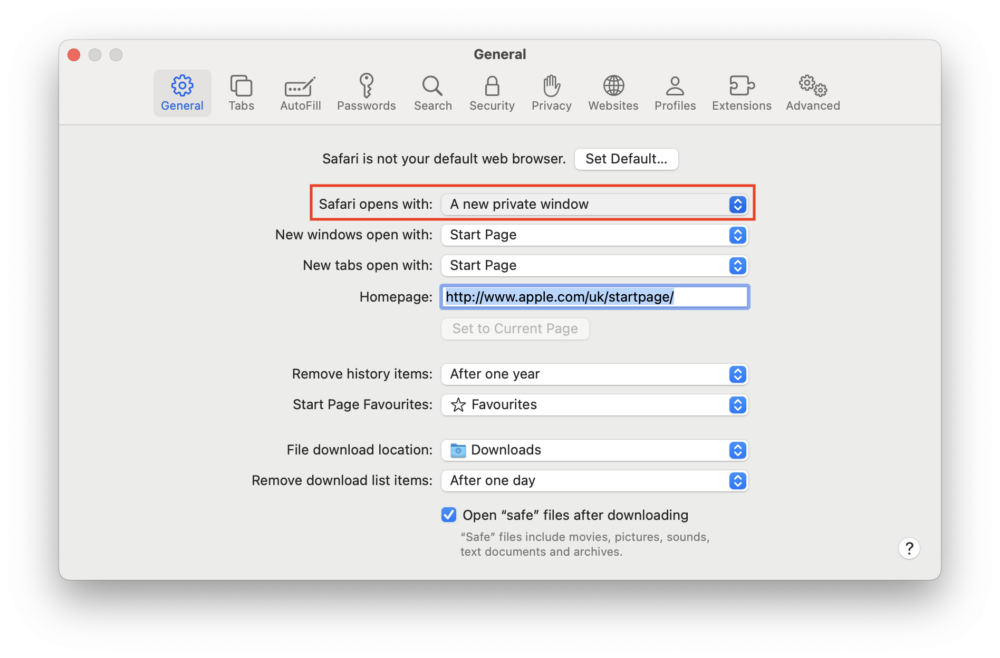Select the Homepage URL field
Image resolution: width=1000 pixels, height=658 pixels.
(594, 296)
